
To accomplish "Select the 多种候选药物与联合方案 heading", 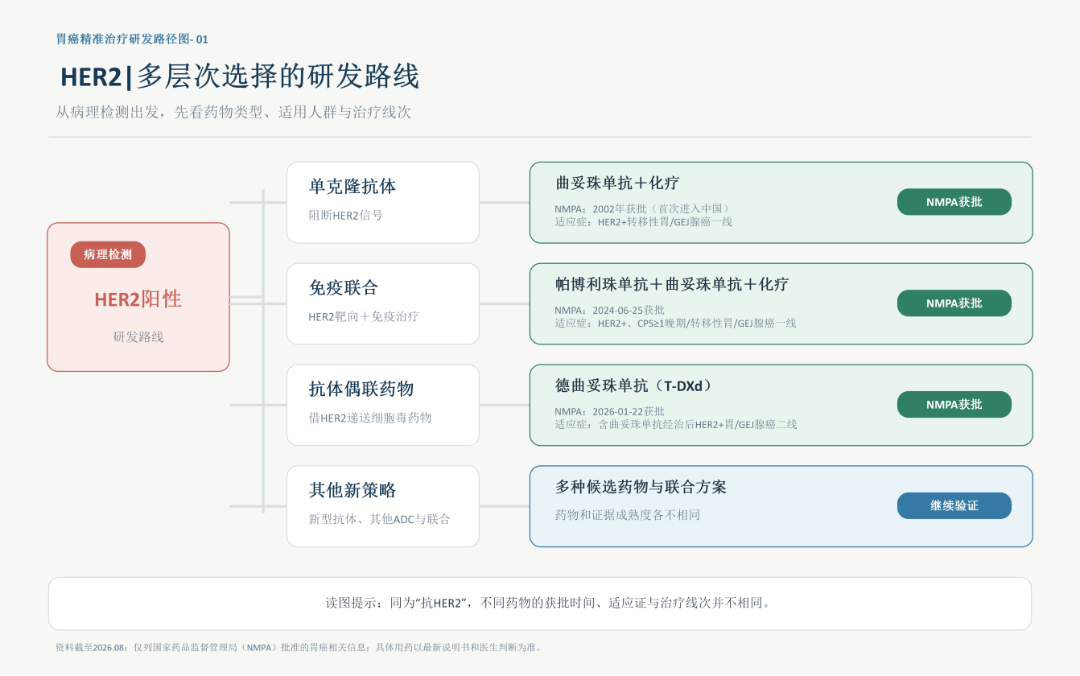I will [x=641, y=486].
